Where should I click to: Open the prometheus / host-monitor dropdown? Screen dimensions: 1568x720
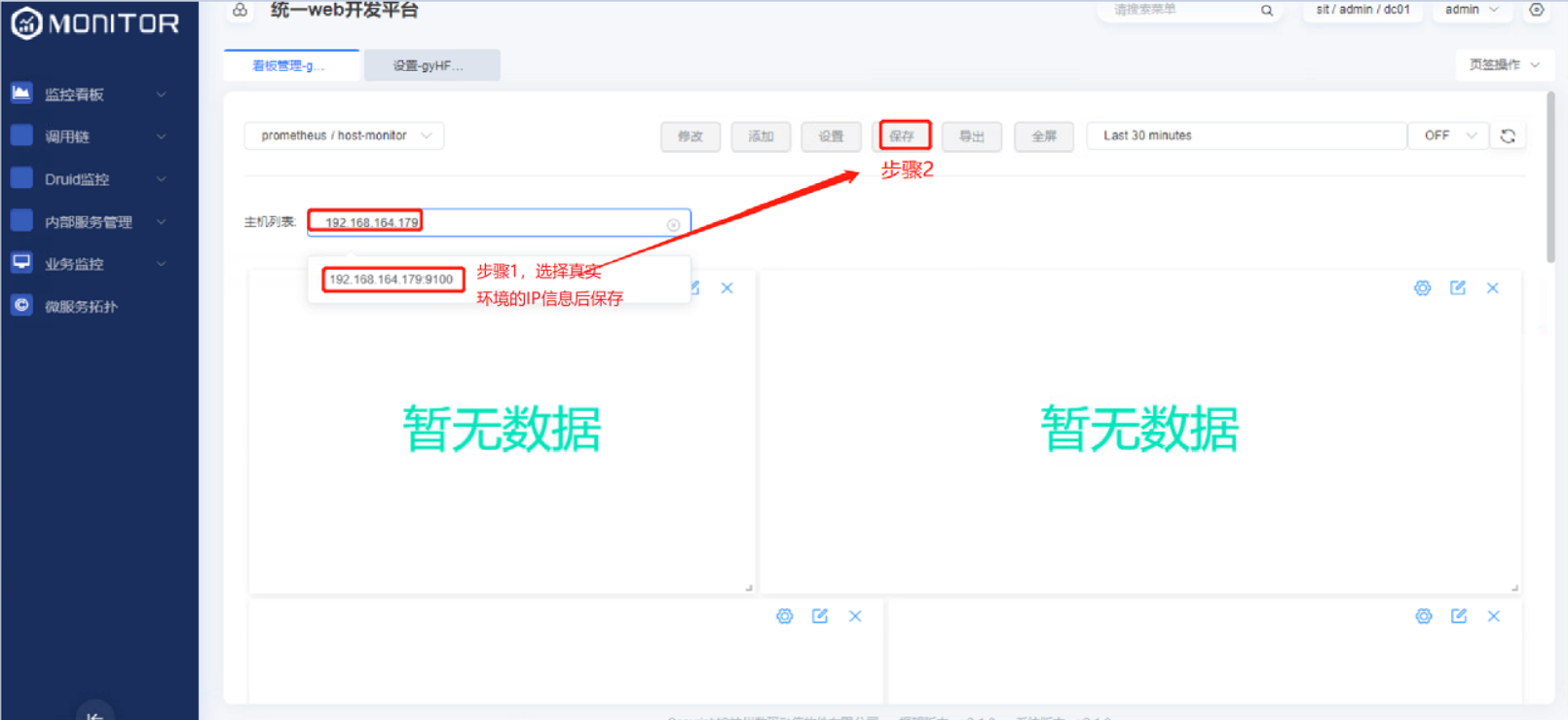click(344, 135)
